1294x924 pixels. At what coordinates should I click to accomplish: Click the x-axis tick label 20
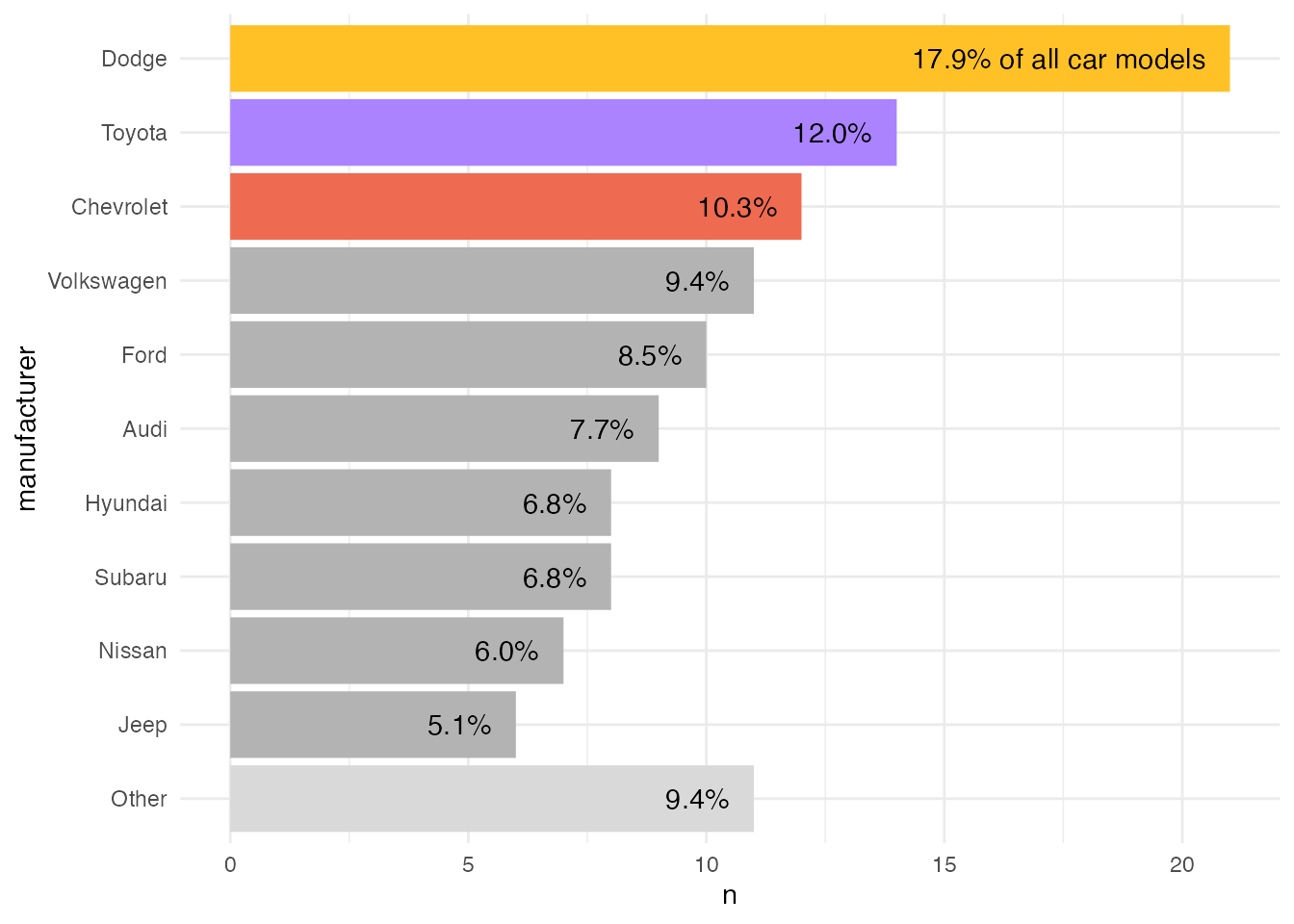(1181, 864)
